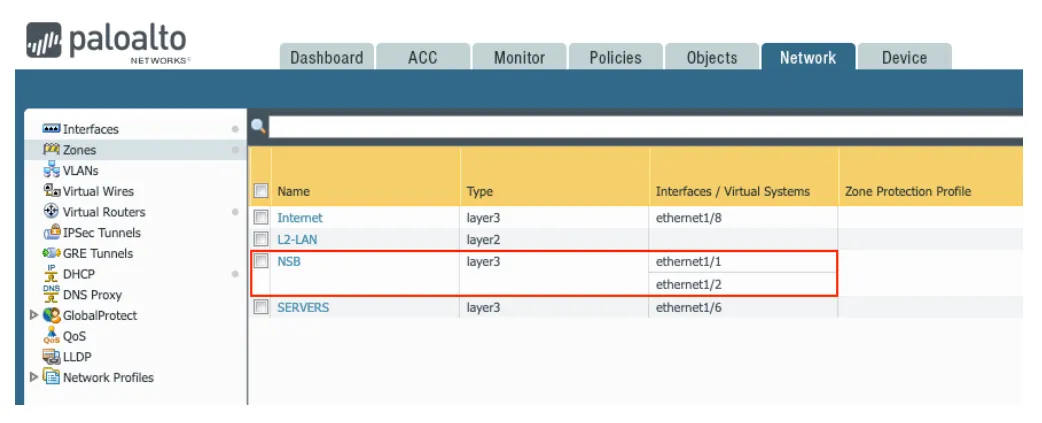1042x423 pixels.
Task: Click the Virtual Routers icon
Action: pos(51,211)
